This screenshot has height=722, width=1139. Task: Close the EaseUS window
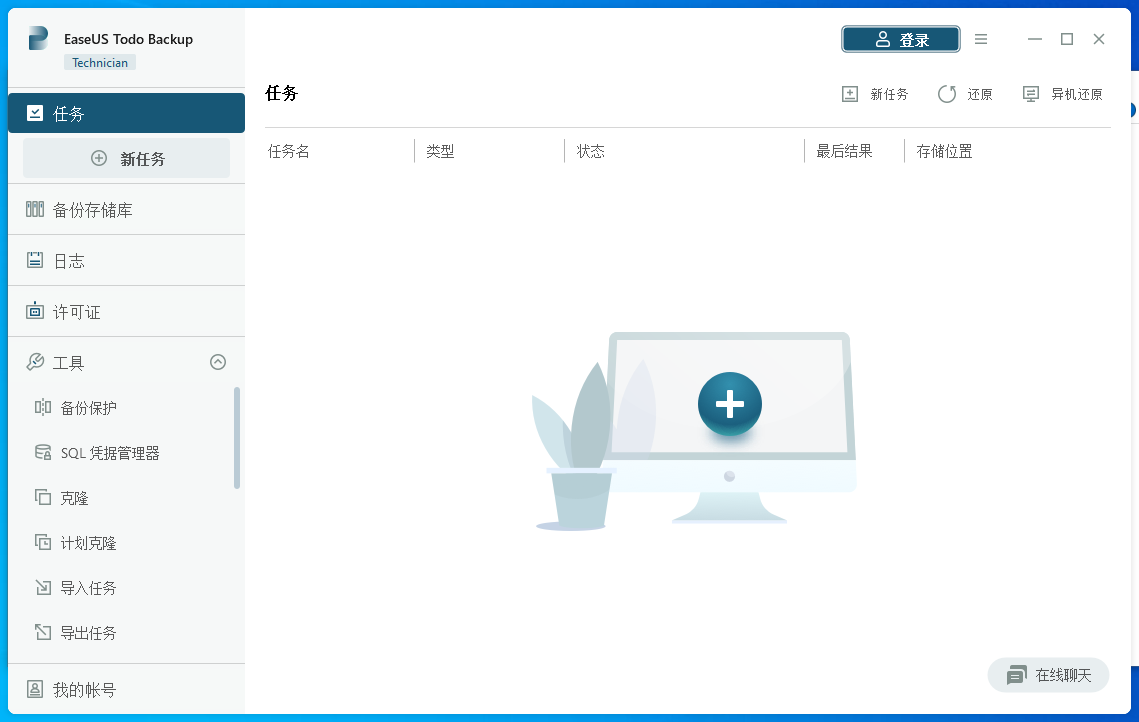point(1098,39)
